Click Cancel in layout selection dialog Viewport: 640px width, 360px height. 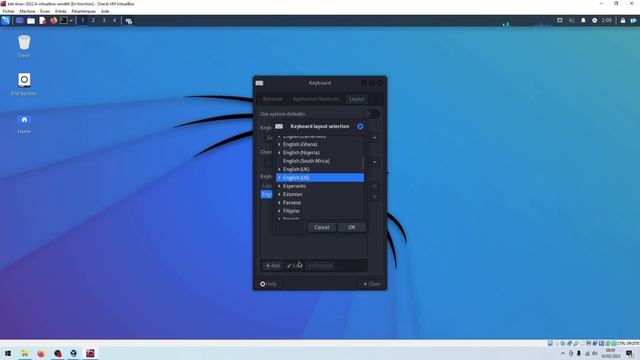pyautogui.click(x=322, y=227)
